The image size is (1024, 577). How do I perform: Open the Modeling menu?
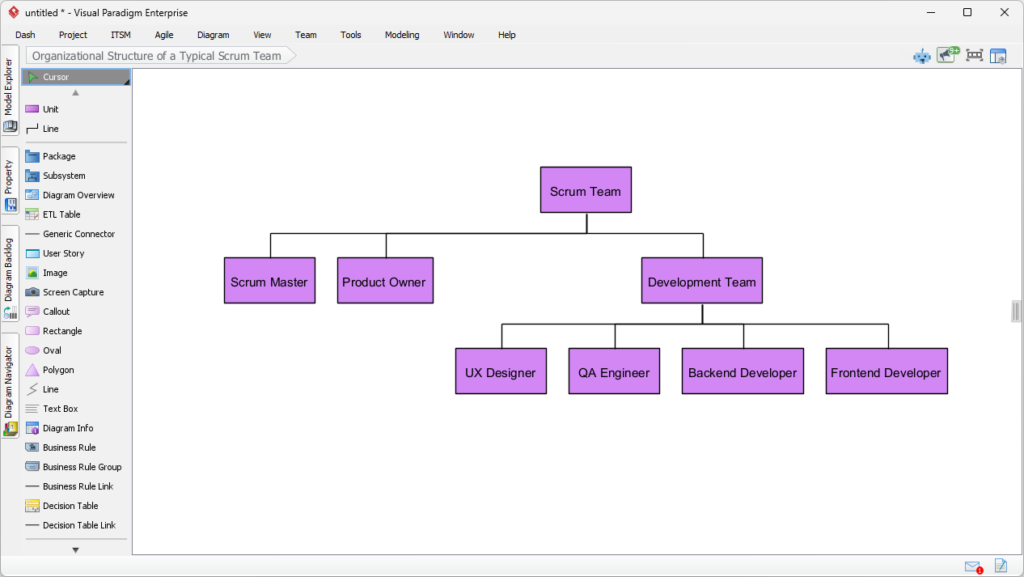402,35
